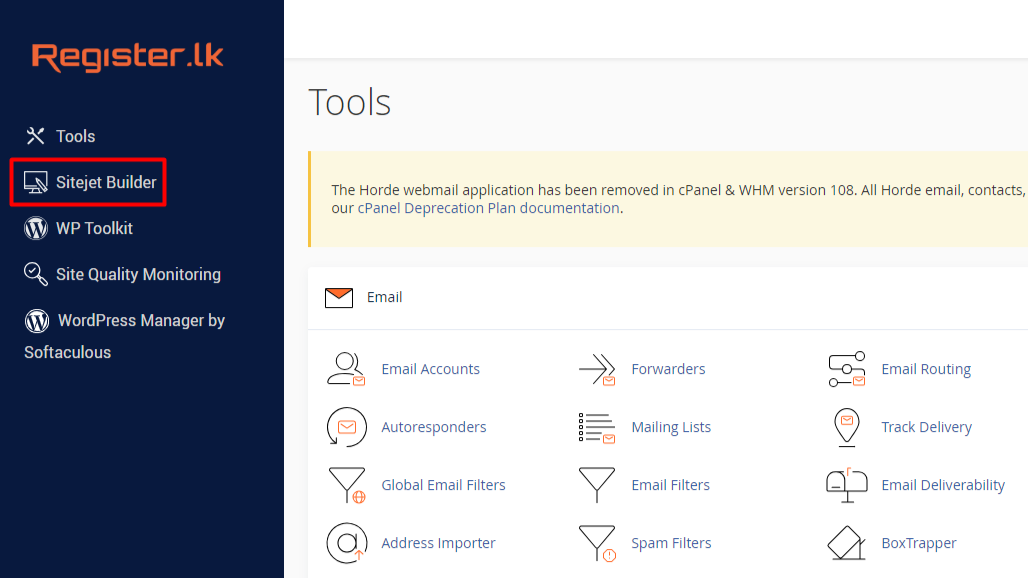
Task: Click the Email Accounts icon
Action: (346, 369)
